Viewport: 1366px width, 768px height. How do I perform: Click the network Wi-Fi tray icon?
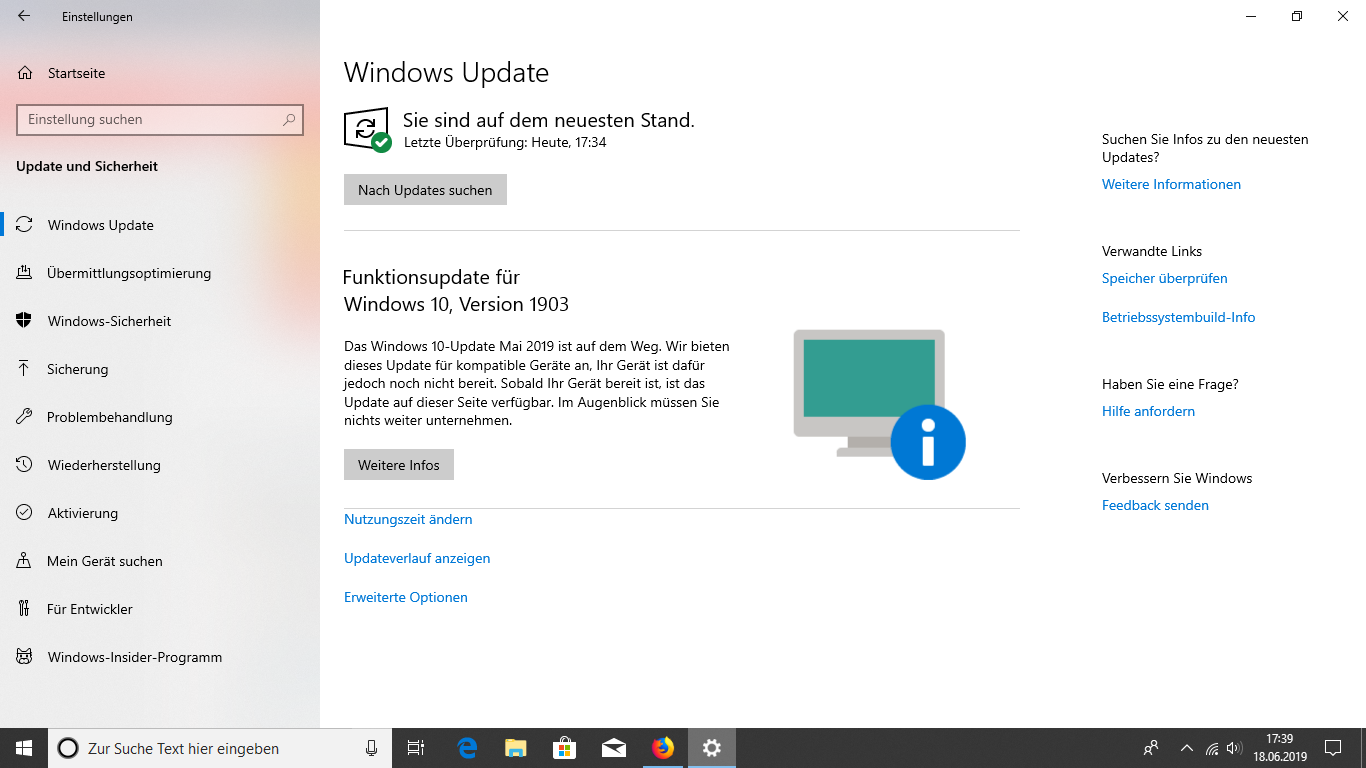pos(1212,748)
